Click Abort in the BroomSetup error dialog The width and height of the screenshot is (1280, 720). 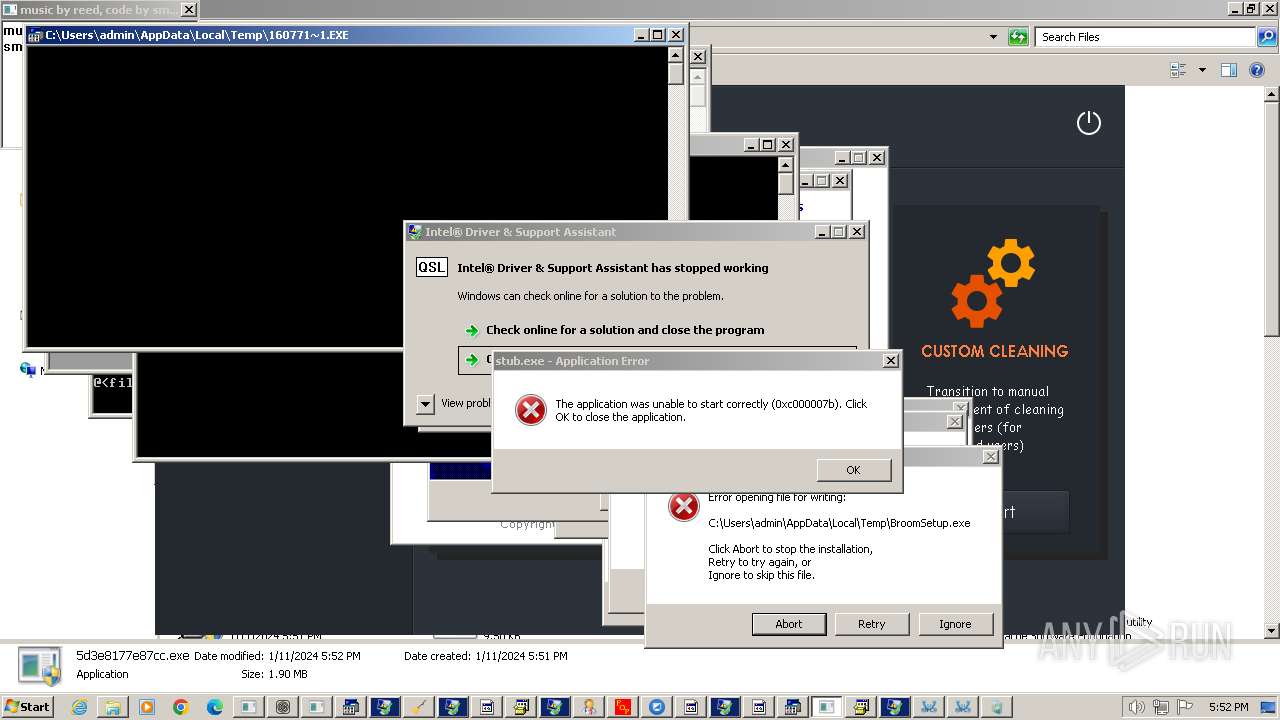tap(788, 624)
